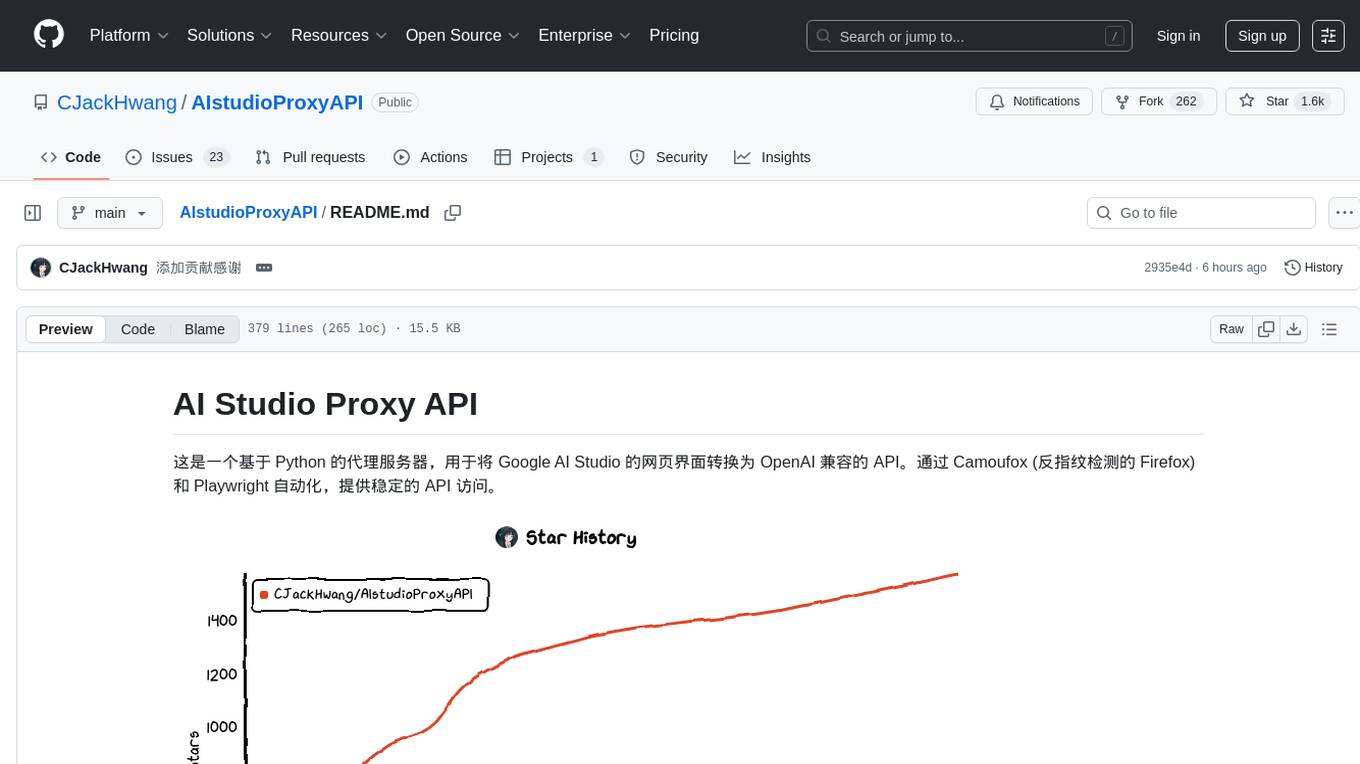
Task: Open the CJackHwang owner profile link
Action: (x=117, y=102)
